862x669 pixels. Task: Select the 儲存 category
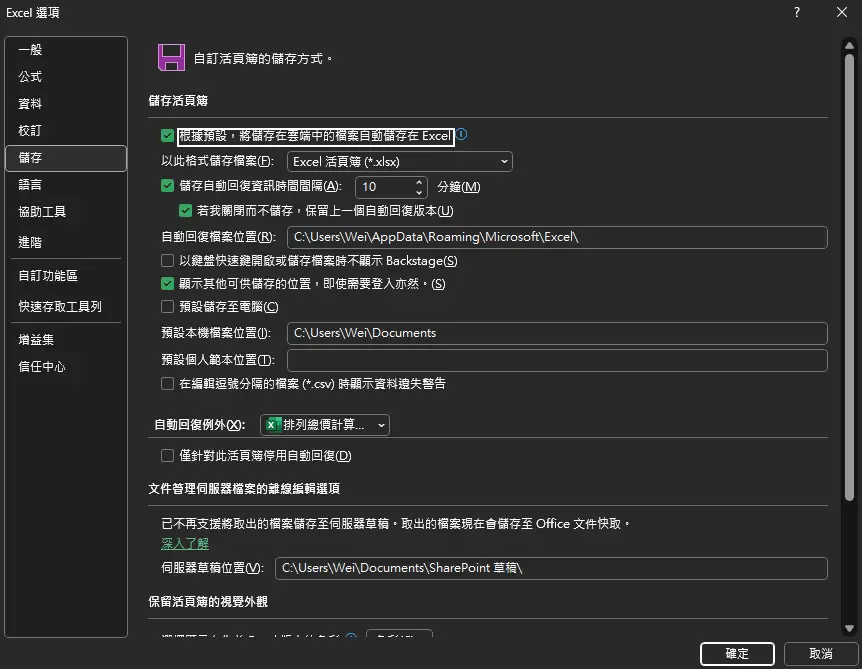[x=66, y=158]
